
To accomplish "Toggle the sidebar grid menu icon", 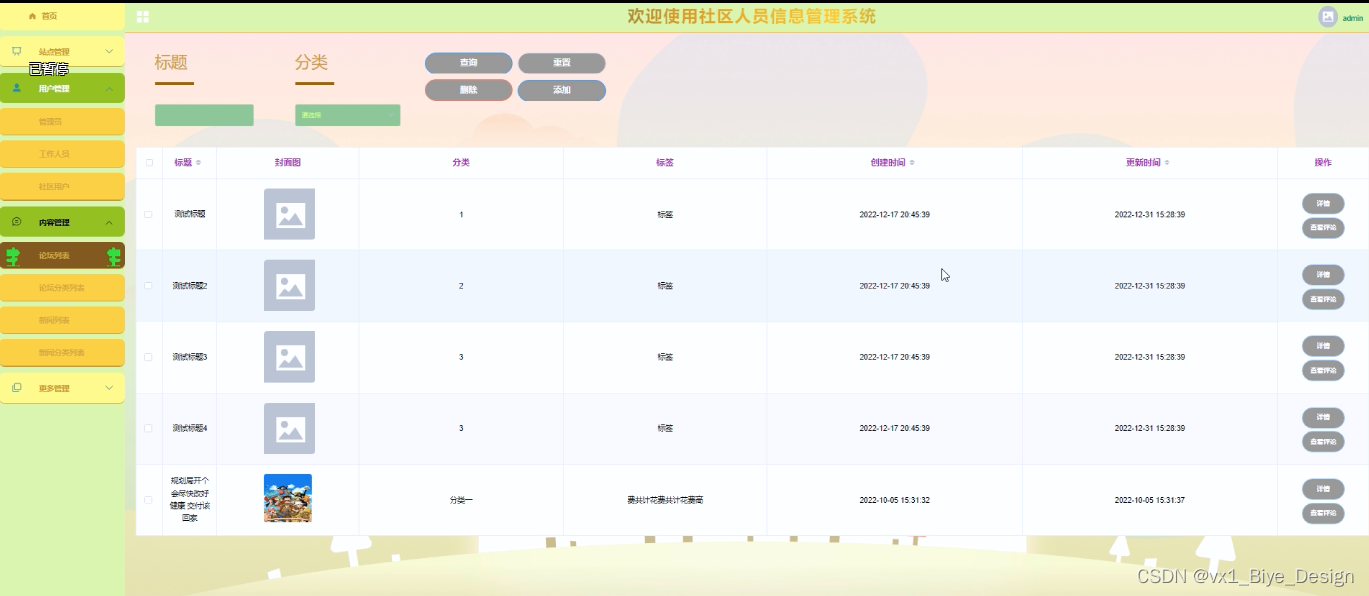I will pos(143,17).
